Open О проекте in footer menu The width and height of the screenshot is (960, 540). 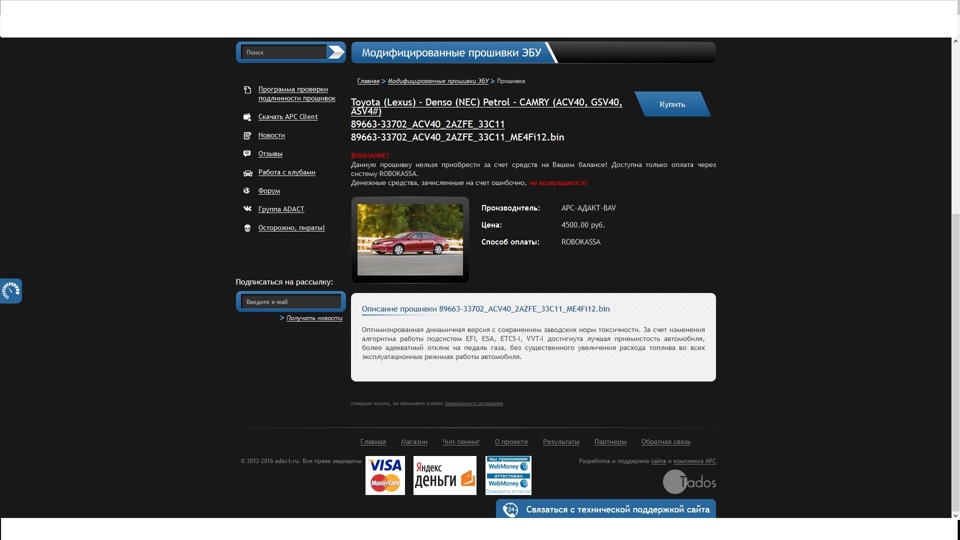(x=511, y=442)
